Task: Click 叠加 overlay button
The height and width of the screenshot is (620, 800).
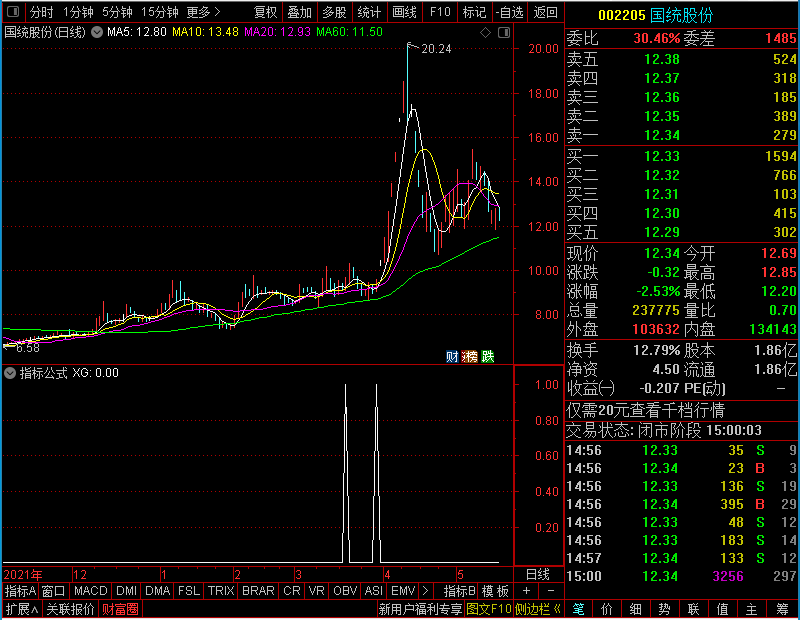Action: 300,12
